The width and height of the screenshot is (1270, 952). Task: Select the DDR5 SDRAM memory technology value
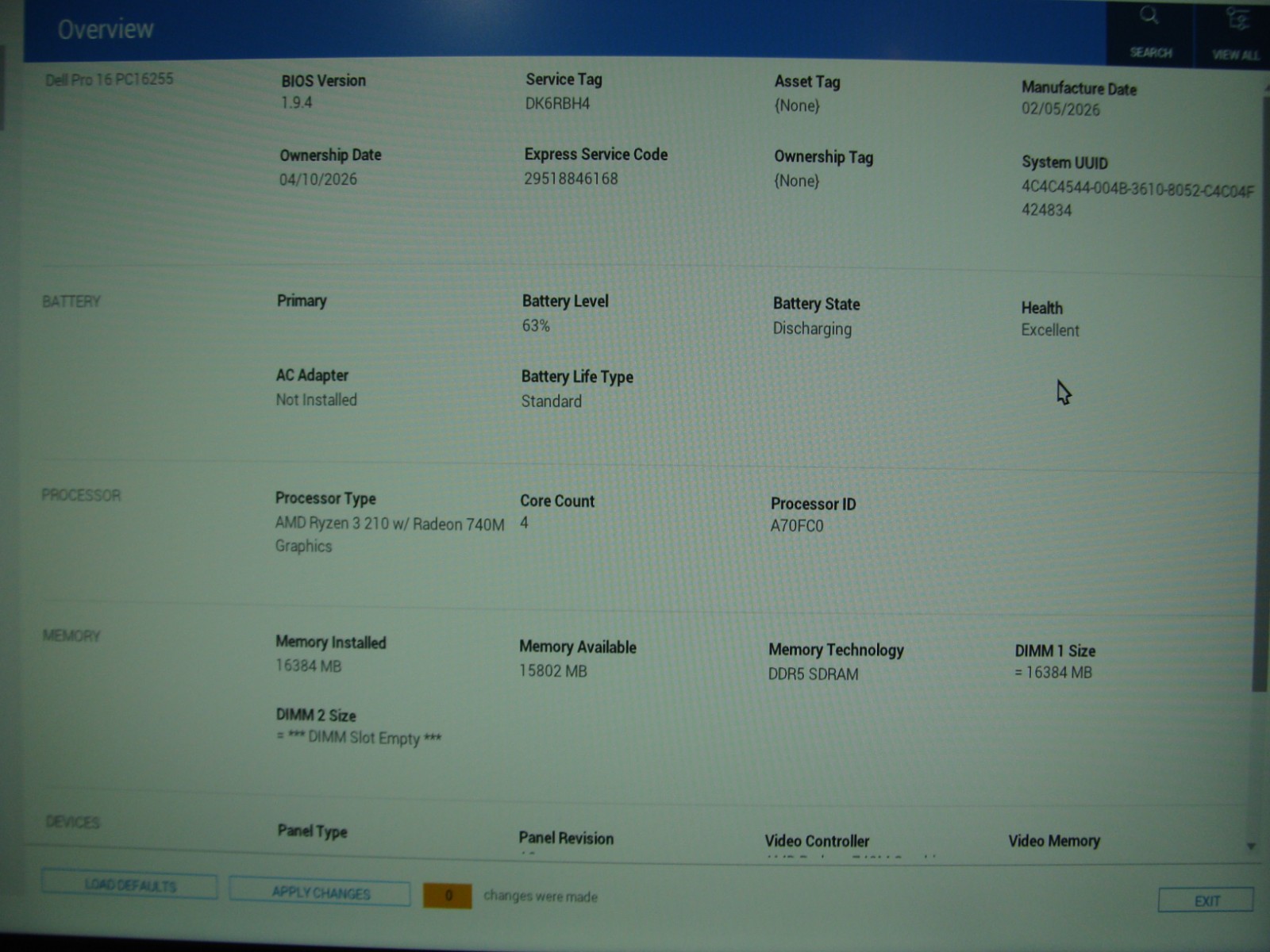pyautogui.click(x=813, y=674)
